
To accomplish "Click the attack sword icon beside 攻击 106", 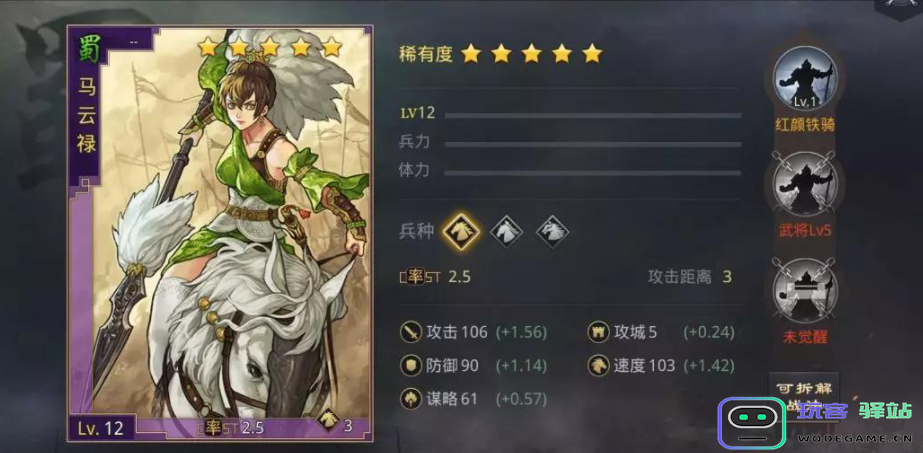I will 410,332.
